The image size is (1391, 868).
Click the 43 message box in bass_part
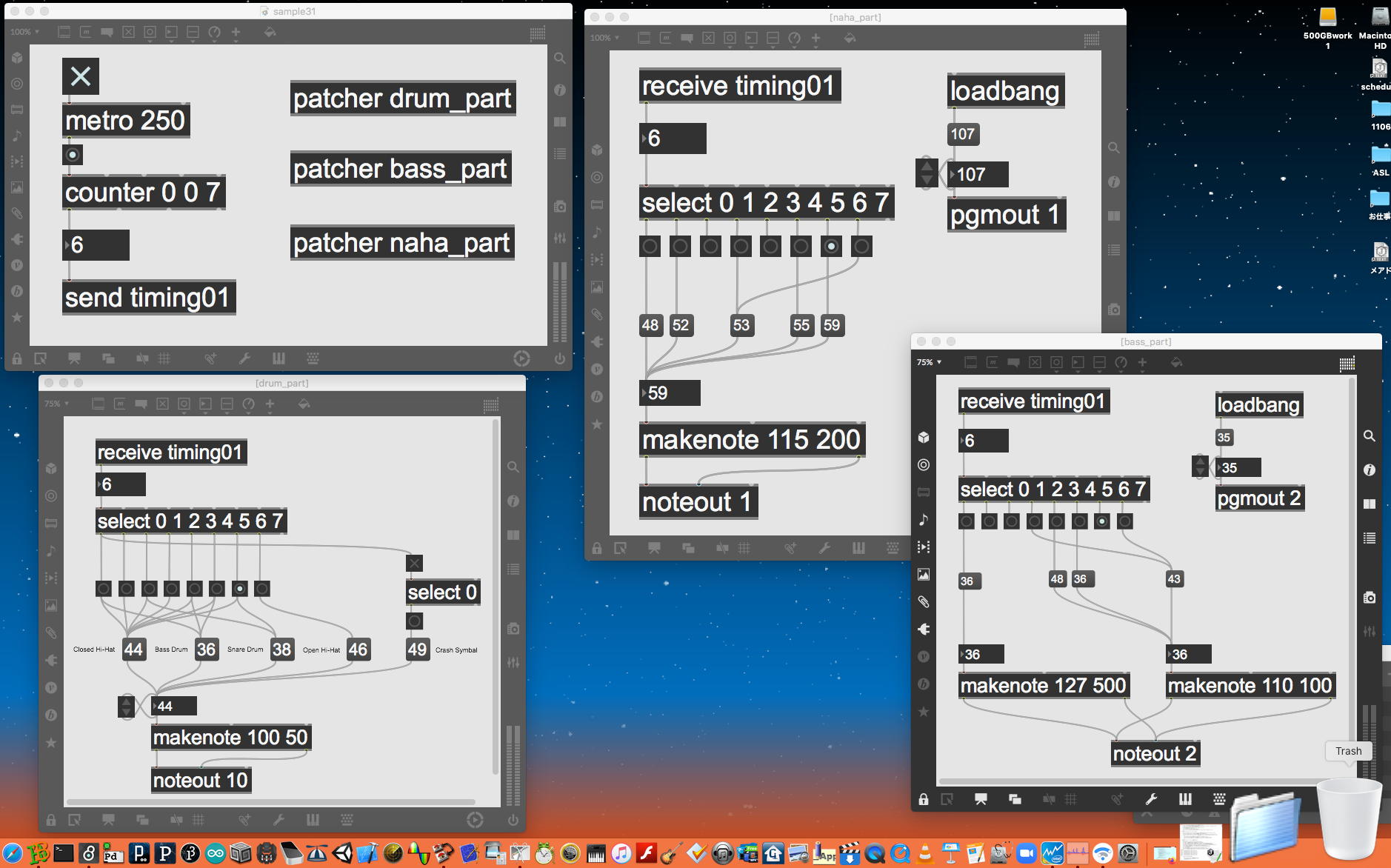pyautogui.click(x=1174, y=579)
